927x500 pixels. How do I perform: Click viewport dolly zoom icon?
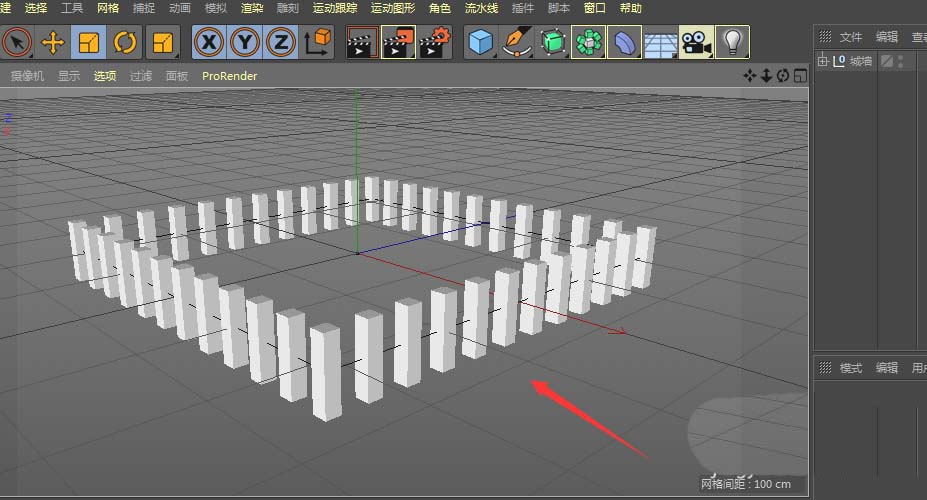766,76
